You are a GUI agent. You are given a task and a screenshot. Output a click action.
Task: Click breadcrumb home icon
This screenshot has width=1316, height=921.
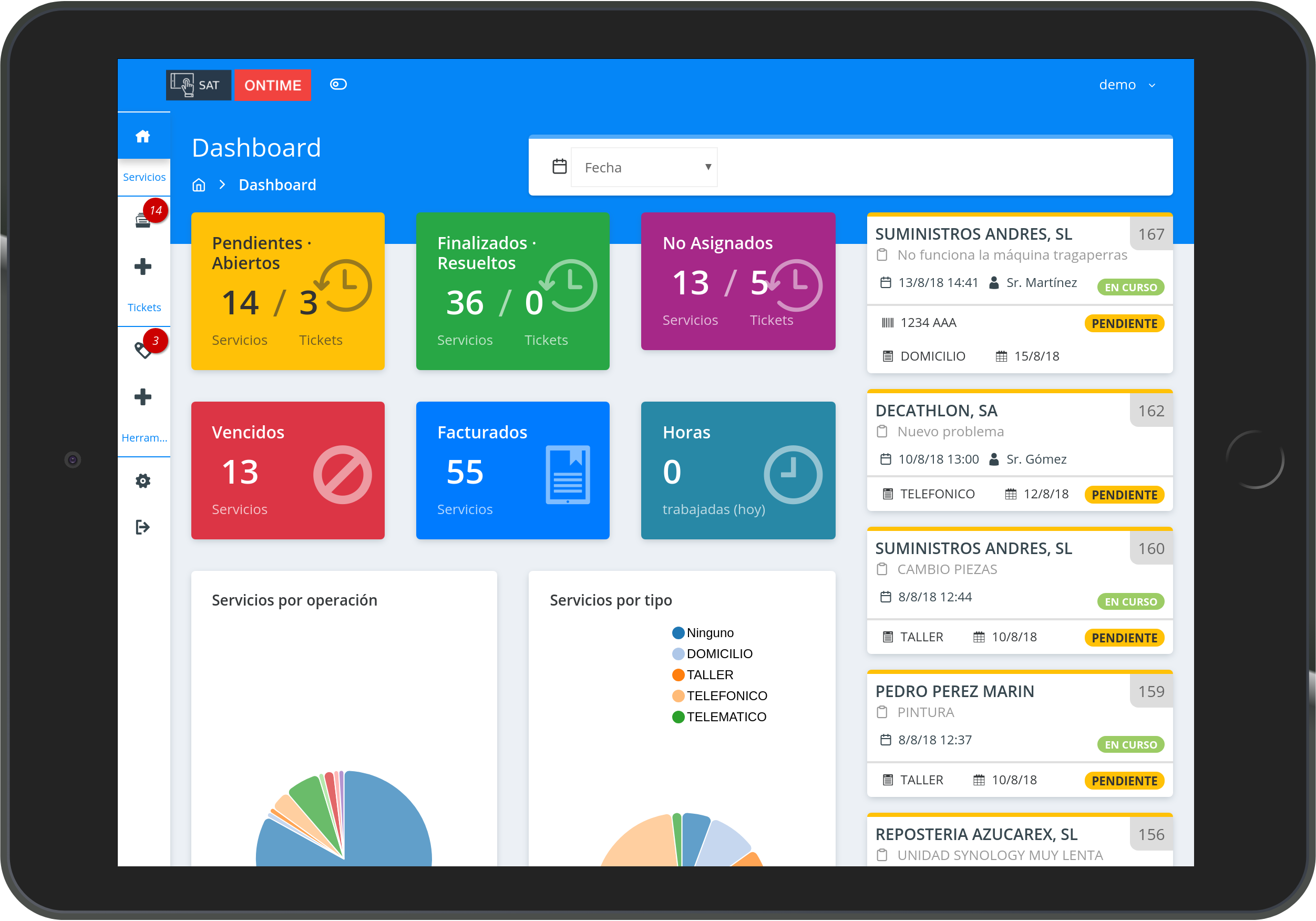[x=199, y=185]
